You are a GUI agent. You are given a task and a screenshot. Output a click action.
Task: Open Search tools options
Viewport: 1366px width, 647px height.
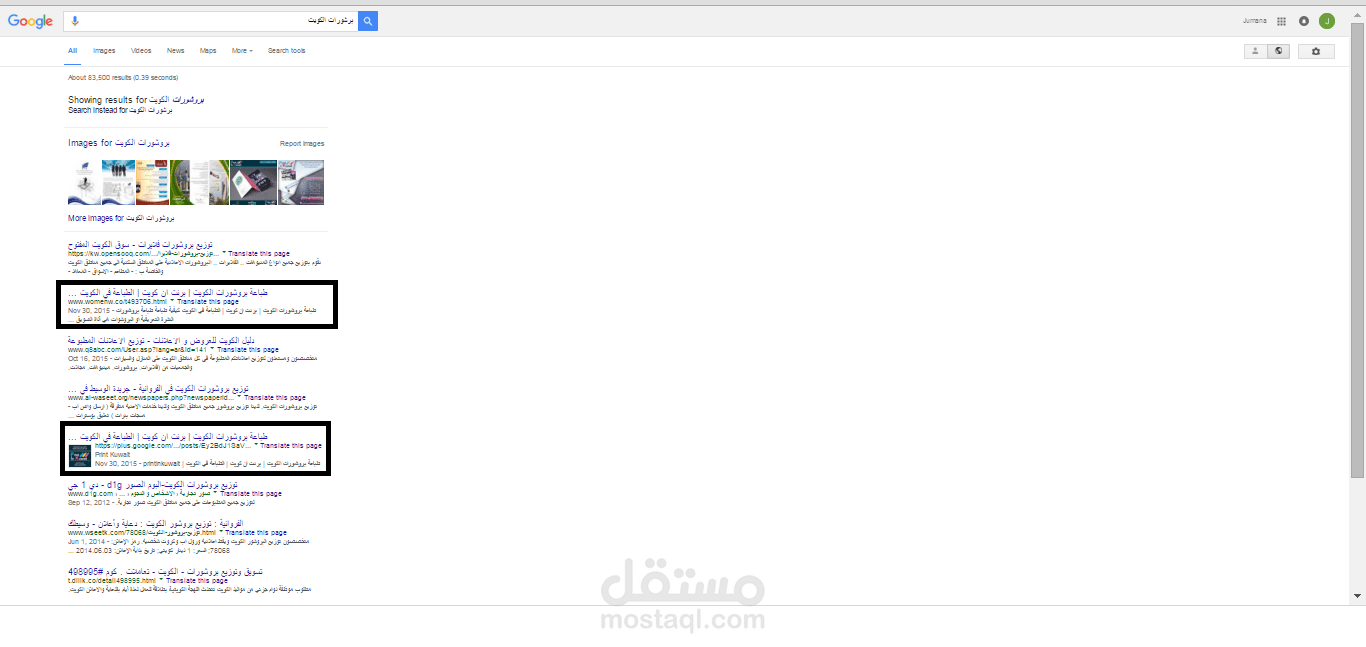click(286, 50)
